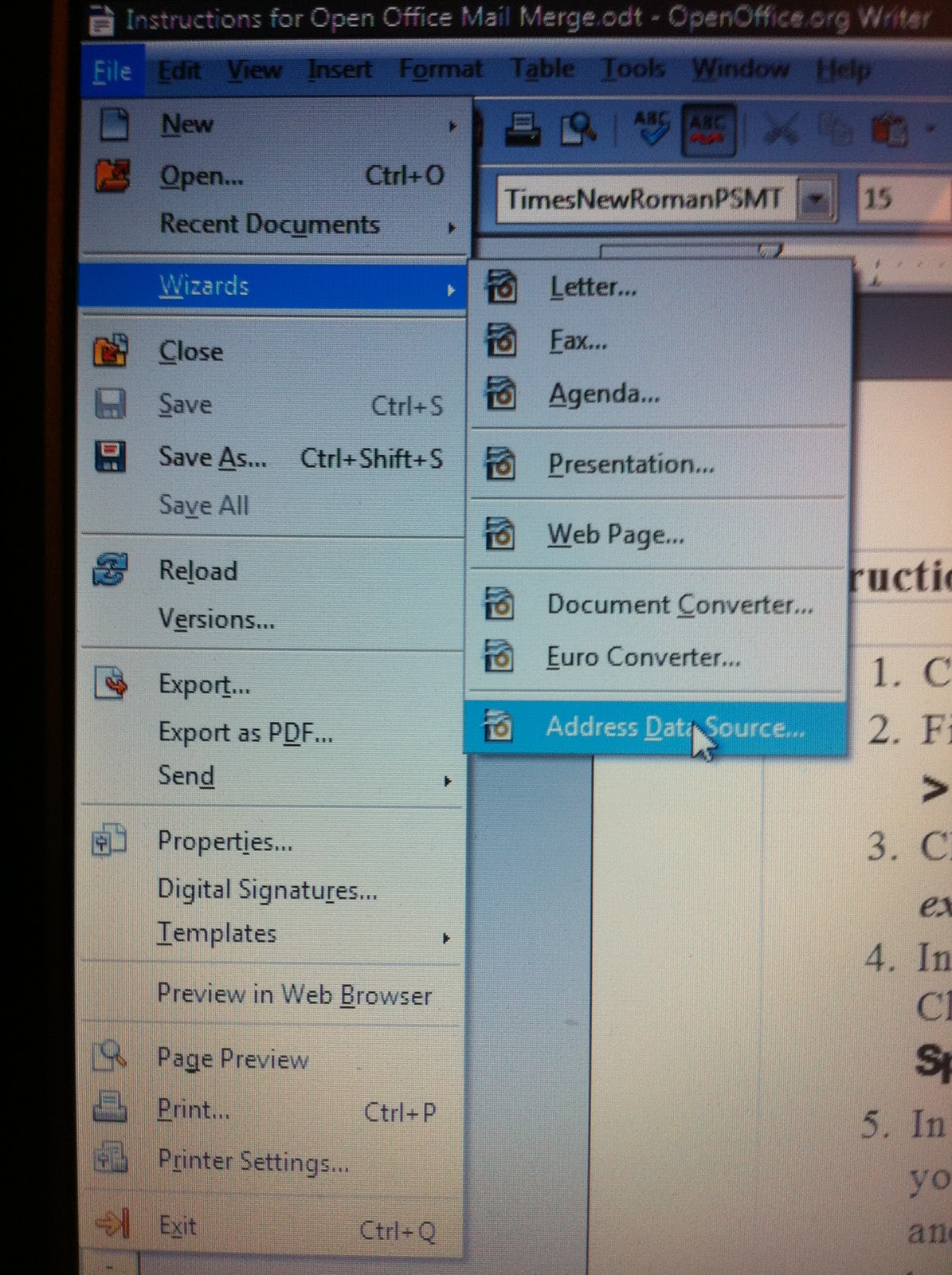The width and height of the screenshot is (952, 1275).
Task: Expand the New submenu
Action: click(x=452, y=126)
